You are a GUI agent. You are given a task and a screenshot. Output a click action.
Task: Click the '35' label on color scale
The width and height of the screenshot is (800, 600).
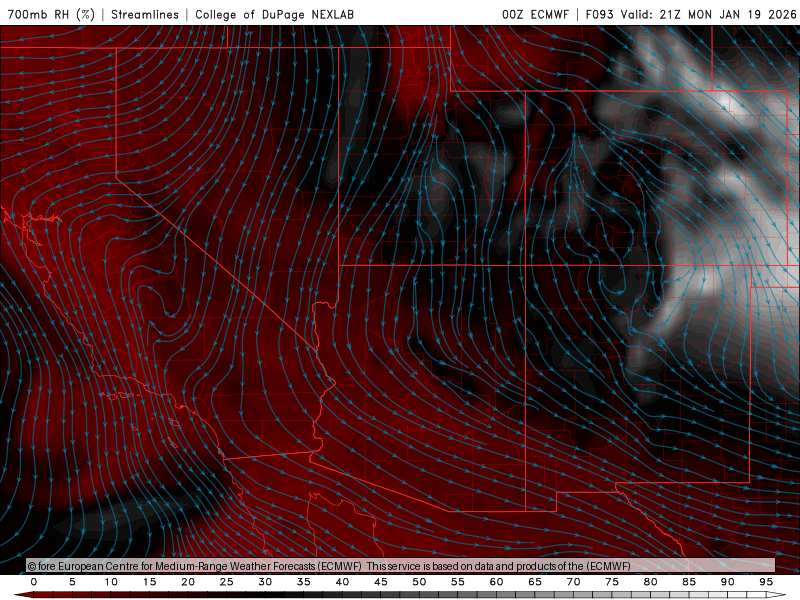(x=304, y=582)
